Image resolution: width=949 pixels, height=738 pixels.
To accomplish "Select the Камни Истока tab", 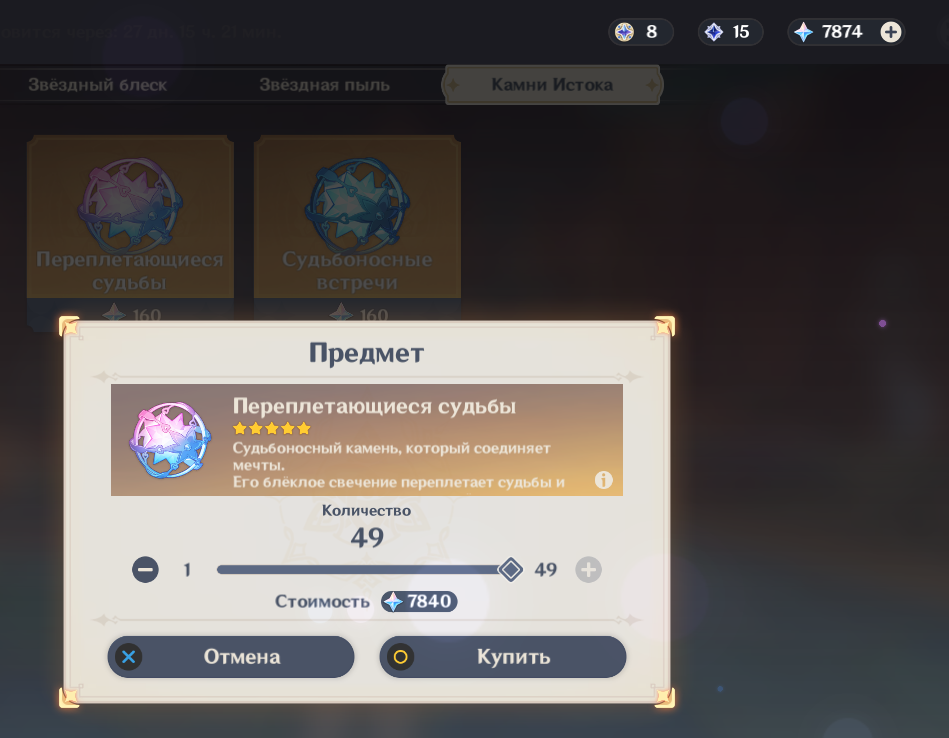I will (x=552, y=85).
